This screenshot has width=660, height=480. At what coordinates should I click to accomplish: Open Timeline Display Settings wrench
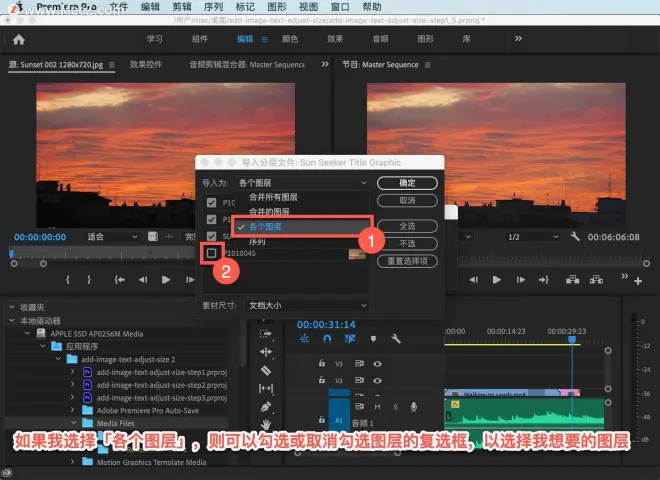click(396, 339)
